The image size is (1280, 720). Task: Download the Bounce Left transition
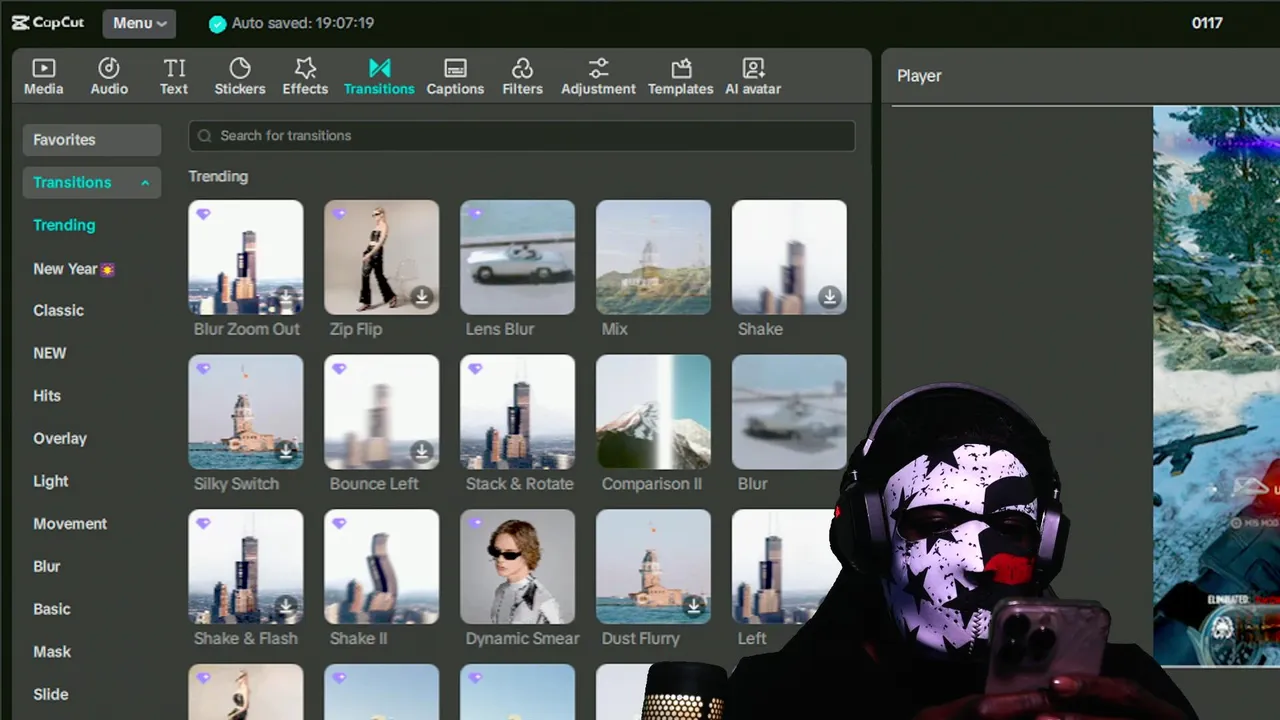point(422,452)
